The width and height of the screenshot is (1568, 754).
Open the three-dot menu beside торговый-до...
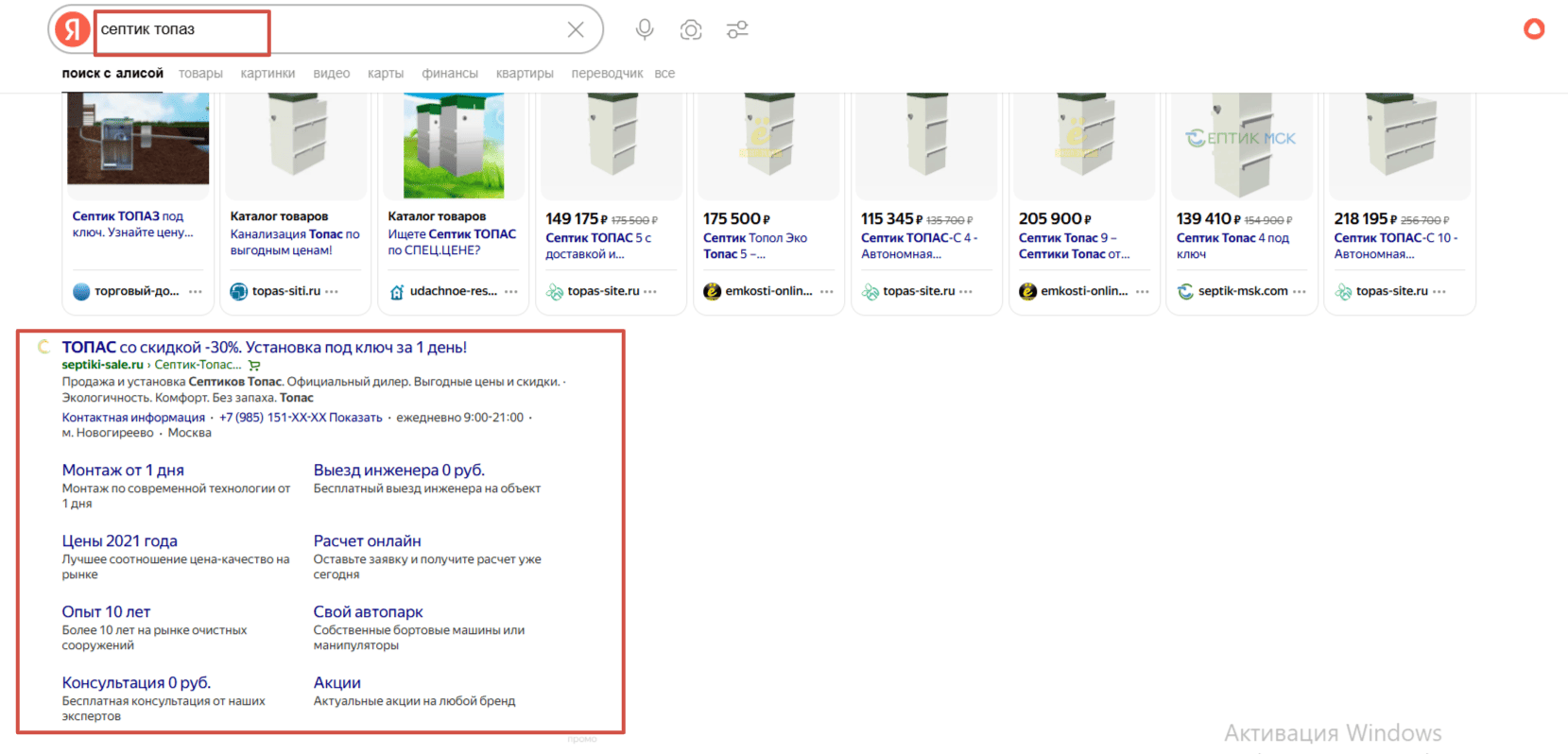click(196, 291)
